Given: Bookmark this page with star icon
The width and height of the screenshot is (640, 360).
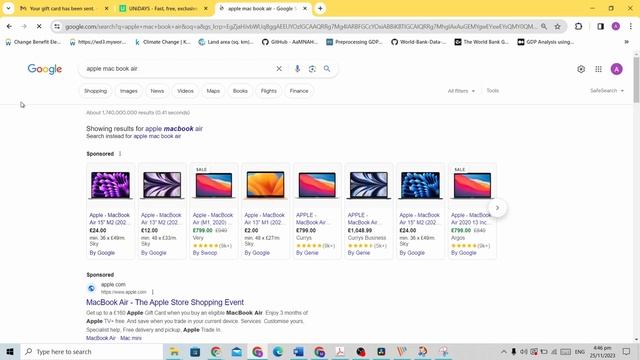Looking at the screenshot, I should click(x=557, y=27).
